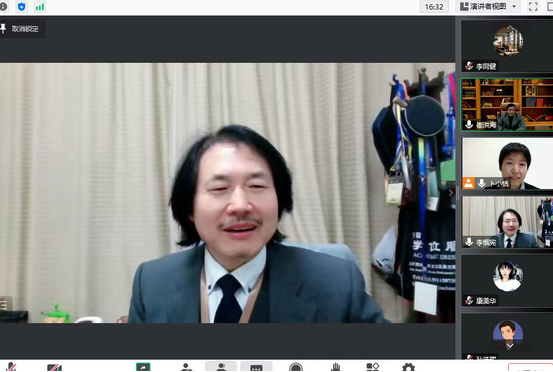Enter full screen mode icon
Screen dimensions: 553x372
(533, 6)
